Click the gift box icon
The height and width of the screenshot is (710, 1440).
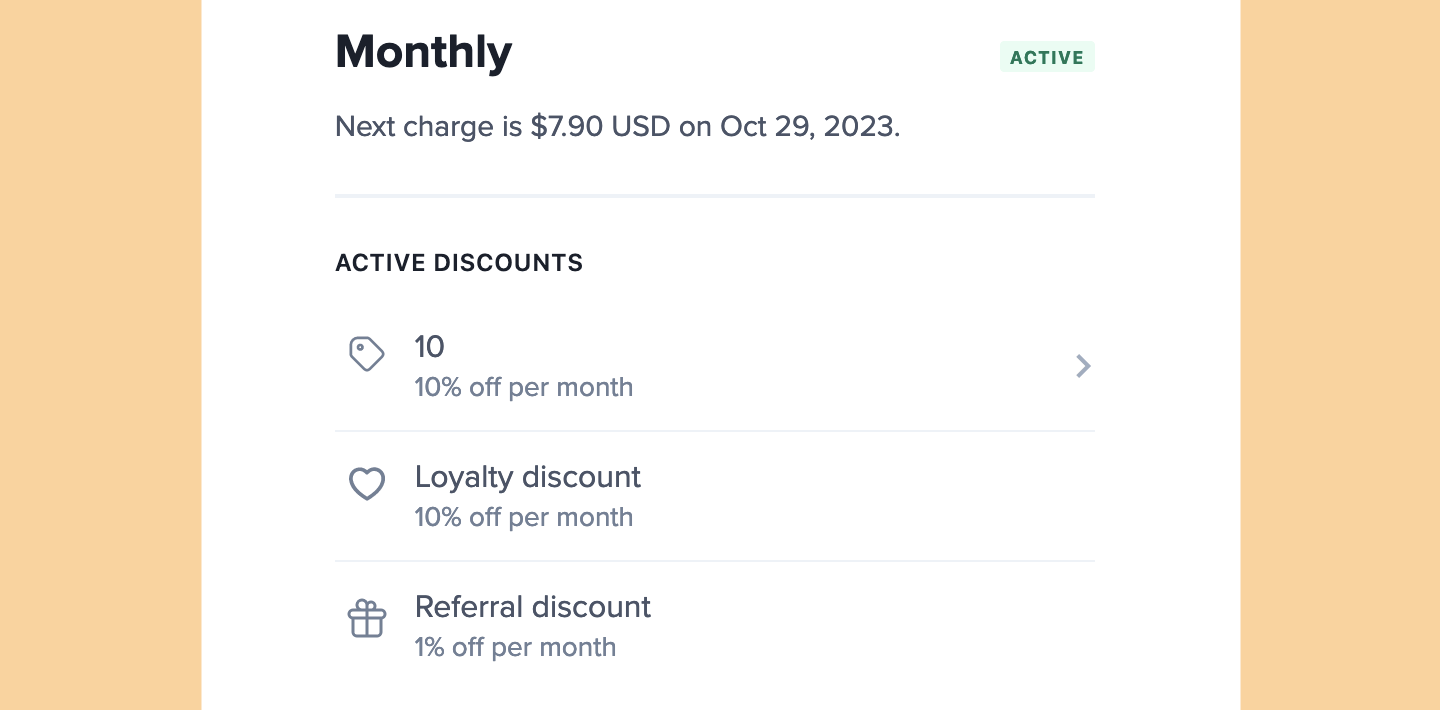coord(366,618)
